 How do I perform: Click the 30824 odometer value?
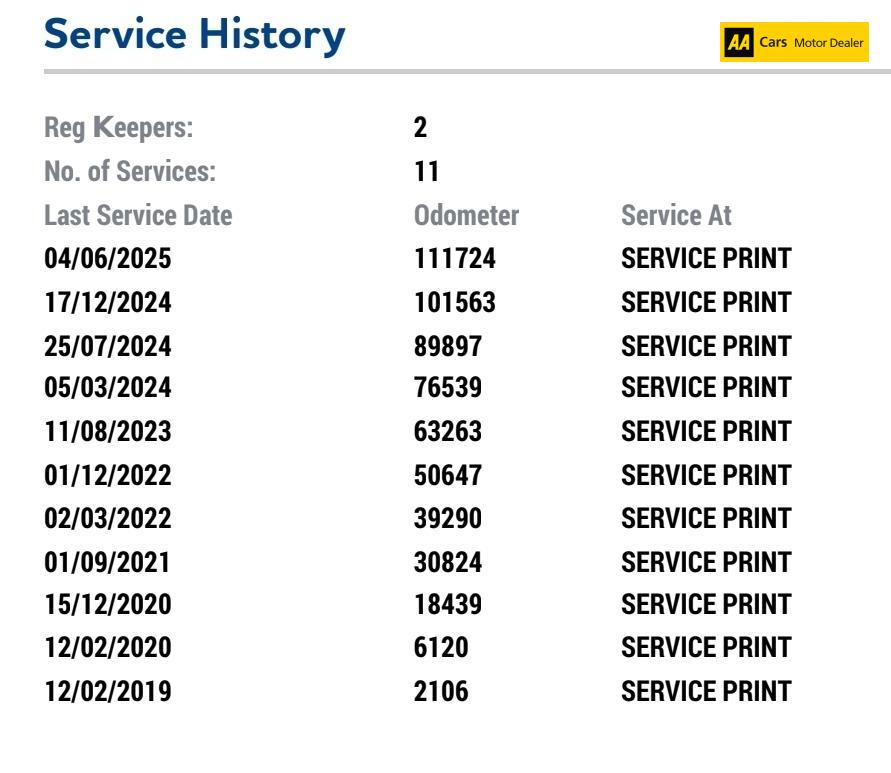pyautogui.click(x=448, y=562)
